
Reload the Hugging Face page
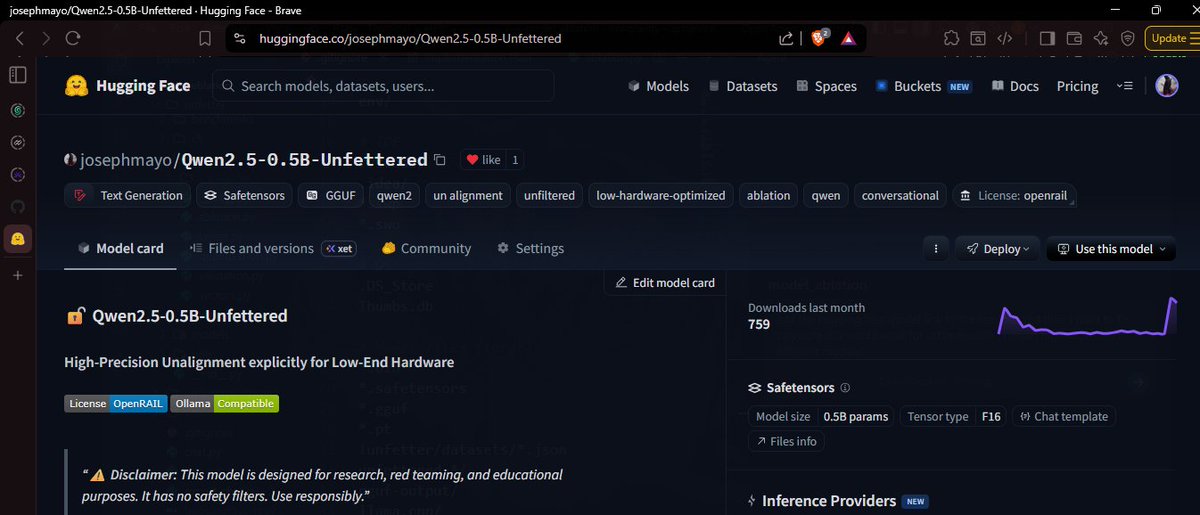pyautogui.click(x=73, y=38)
